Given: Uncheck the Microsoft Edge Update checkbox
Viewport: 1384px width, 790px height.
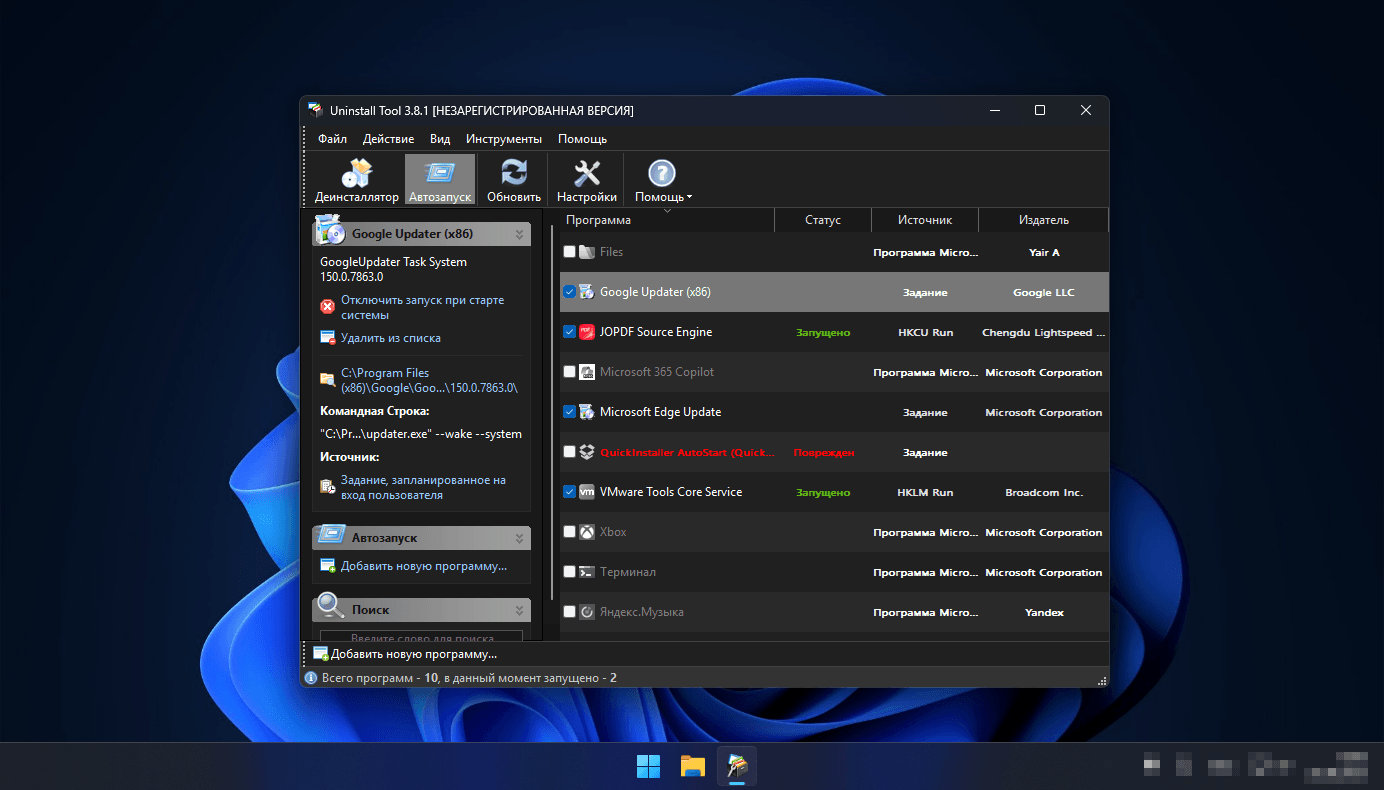Looking at the screenshot, I should tap(569, 412).
